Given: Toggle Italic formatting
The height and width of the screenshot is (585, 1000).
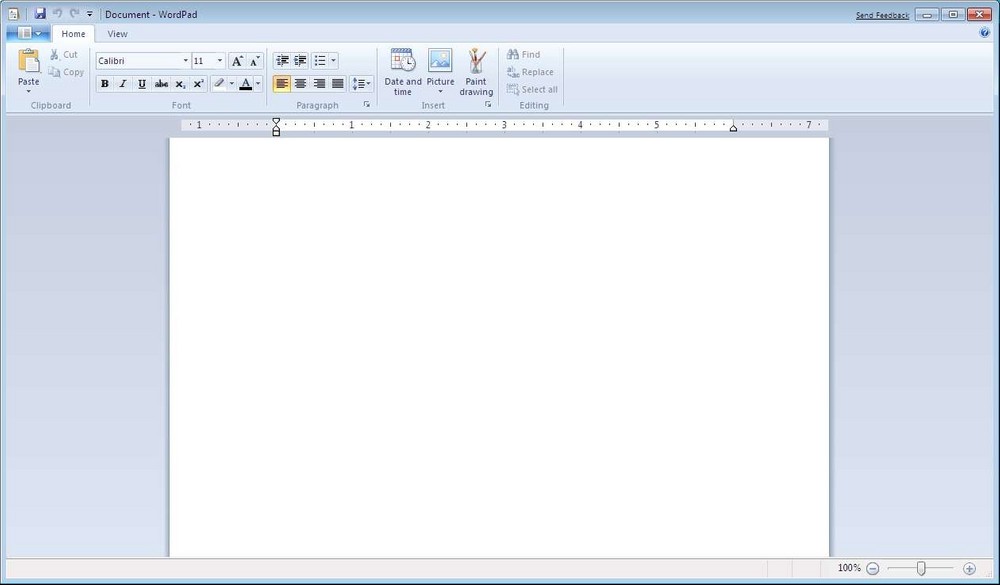Looking at the screenshot, I should point(123,84).
